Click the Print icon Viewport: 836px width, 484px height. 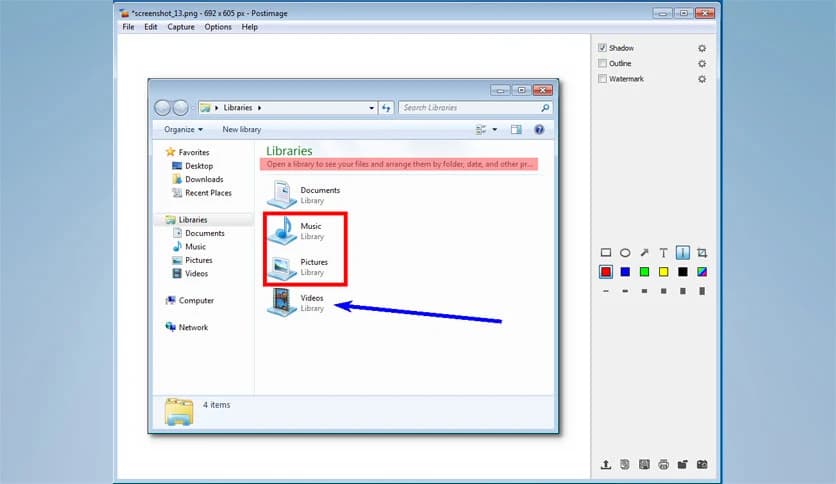(x=663, y=464)
